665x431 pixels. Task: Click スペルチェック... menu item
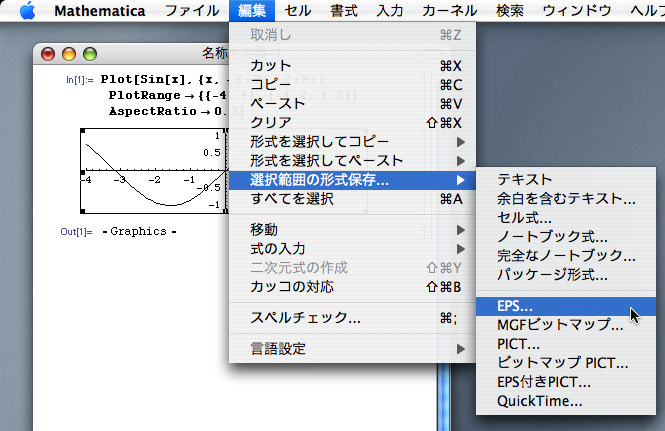pos(305,318)
